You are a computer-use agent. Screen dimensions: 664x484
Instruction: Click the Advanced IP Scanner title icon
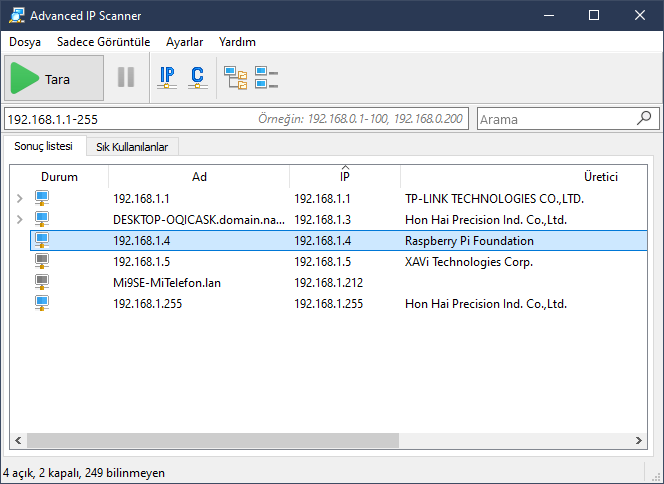click(17, 15)
